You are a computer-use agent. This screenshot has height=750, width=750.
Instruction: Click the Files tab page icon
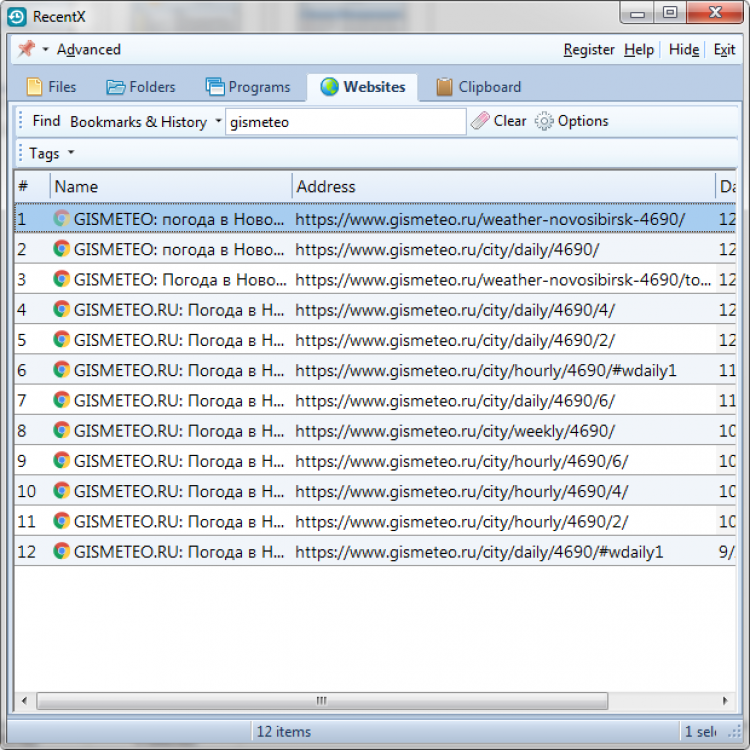[x=34, y=87]
